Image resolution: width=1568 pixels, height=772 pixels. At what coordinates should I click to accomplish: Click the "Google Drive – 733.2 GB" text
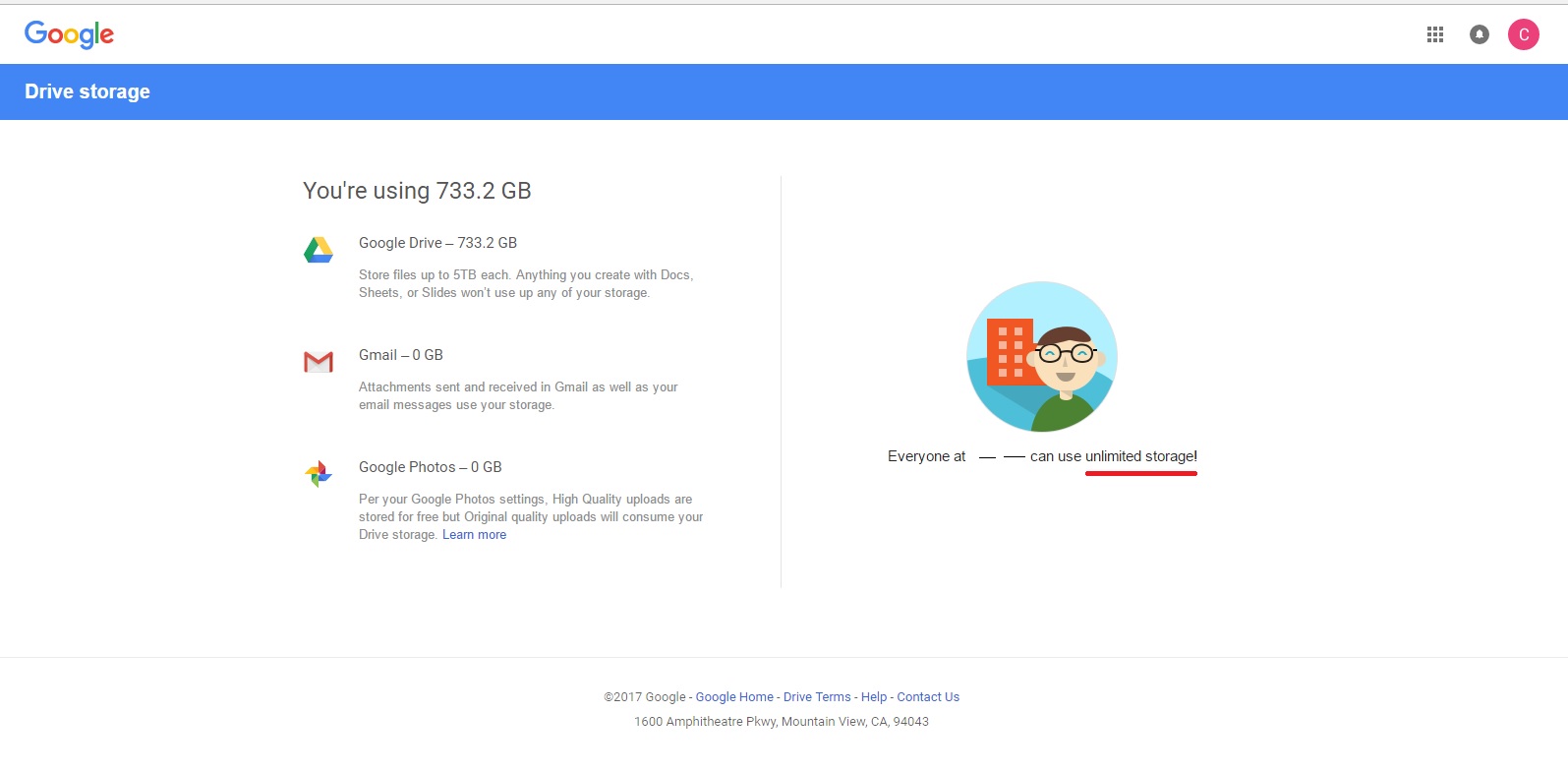click(437, 243)
